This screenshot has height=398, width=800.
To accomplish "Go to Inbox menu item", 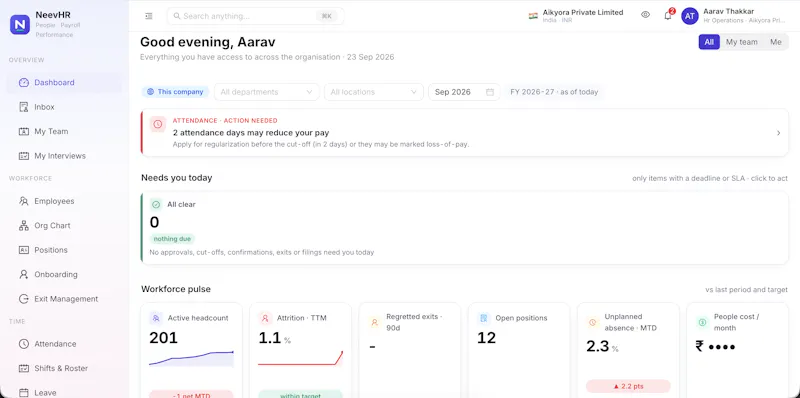I will (x=64, y=107).
